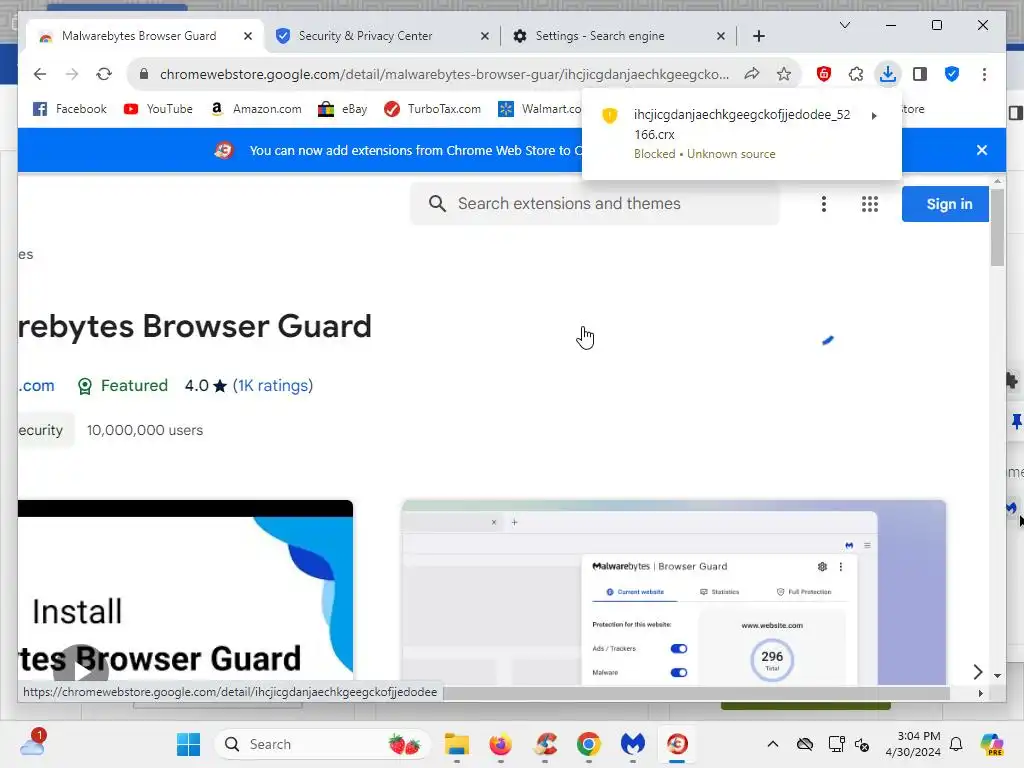Open eBay bookmark
The height and width of the screenshot is (768, 1024).
pyautogui.click(x=342, y=109)
